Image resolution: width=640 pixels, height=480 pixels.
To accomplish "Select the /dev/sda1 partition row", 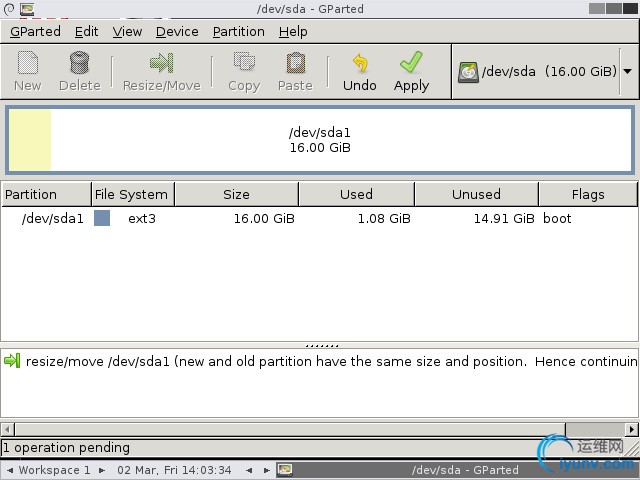I will pos(320,218).
